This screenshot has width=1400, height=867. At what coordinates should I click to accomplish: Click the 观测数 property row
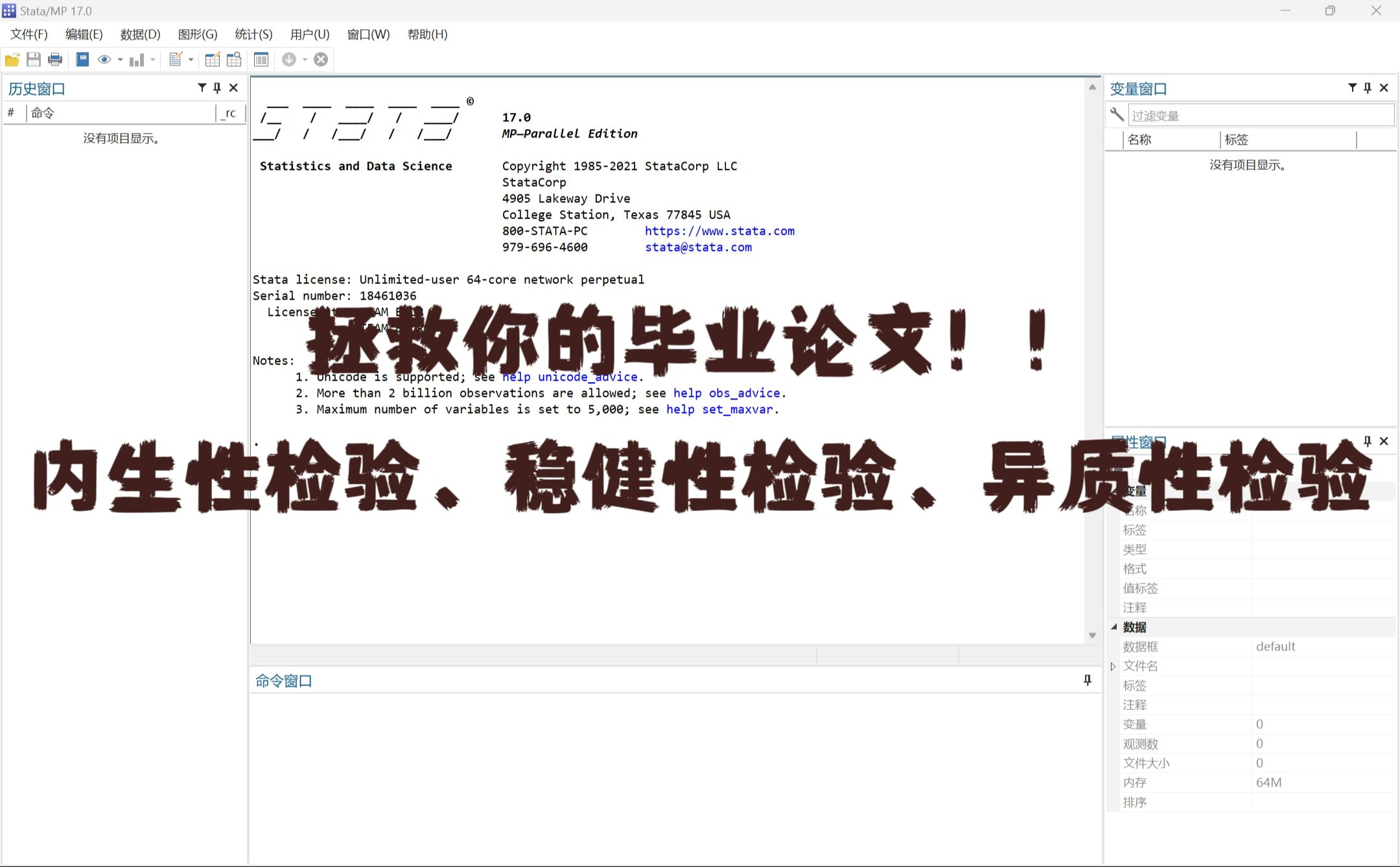[x=1257, y=744]
